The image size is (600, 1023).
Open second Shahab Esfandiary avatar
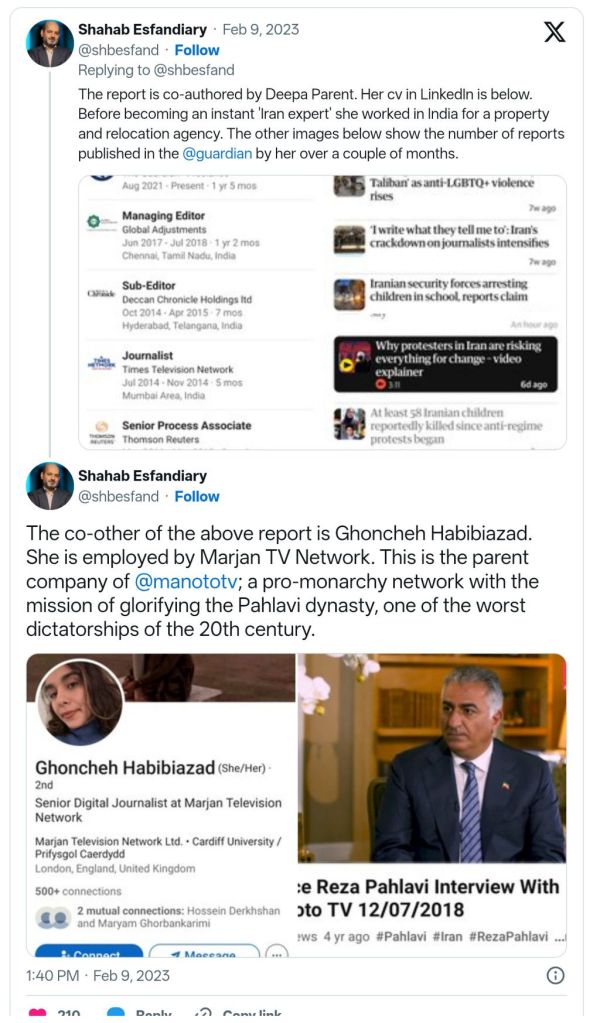coord(49,486)
